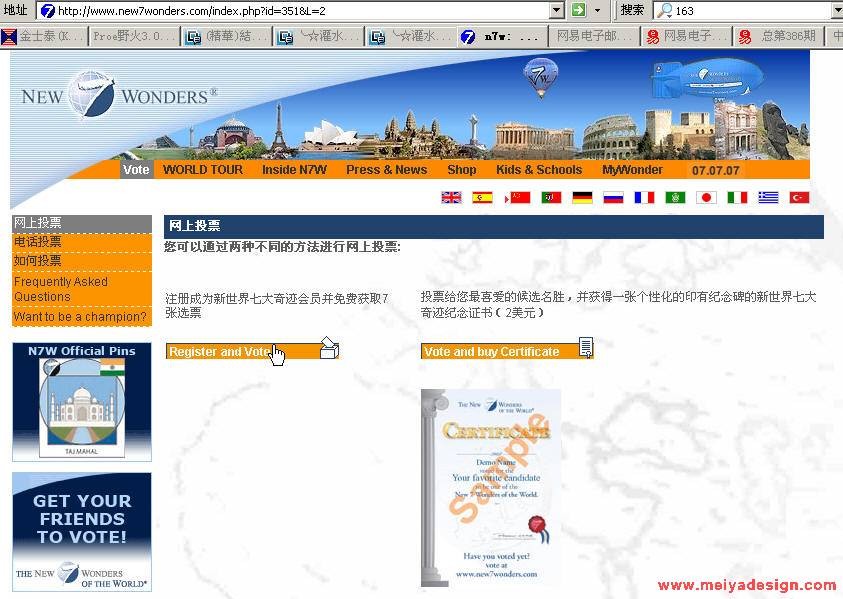Image resolution: width=843 pixels, height=599 pixels.
Task: Click the blue blimp in the banner
Action: click(x=707, y=79)
